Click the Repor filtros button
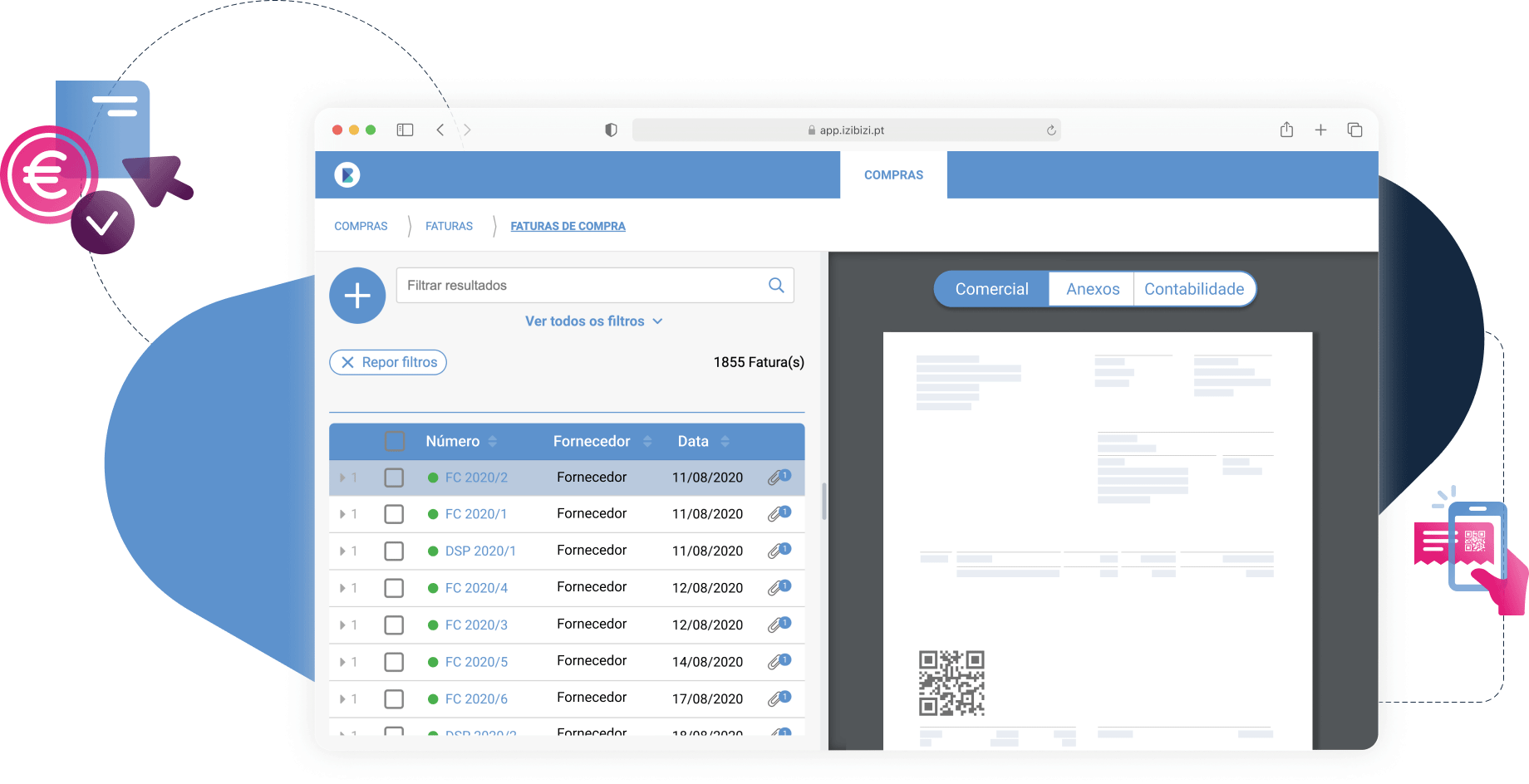The width and height of the screenshot is (1529, 784). coord(388,362)
